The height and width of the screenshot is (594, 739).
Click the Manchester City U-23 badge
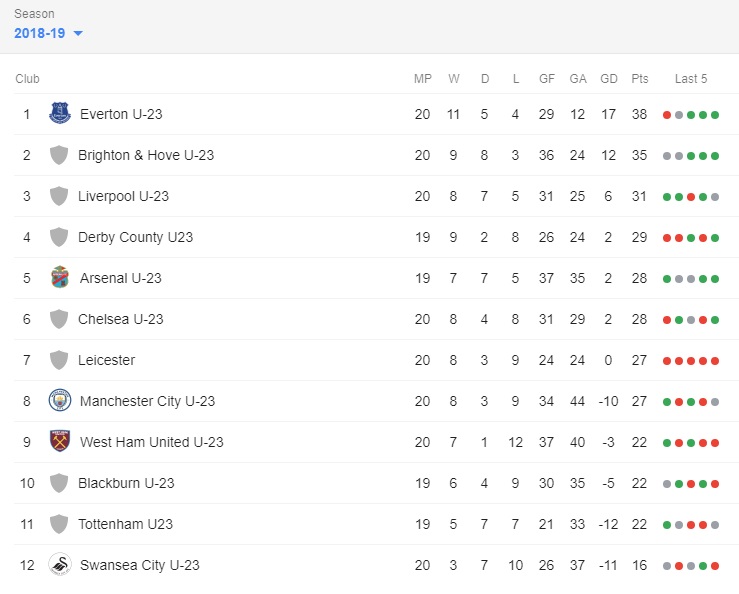pyautogui.click(x=60, y=401)
